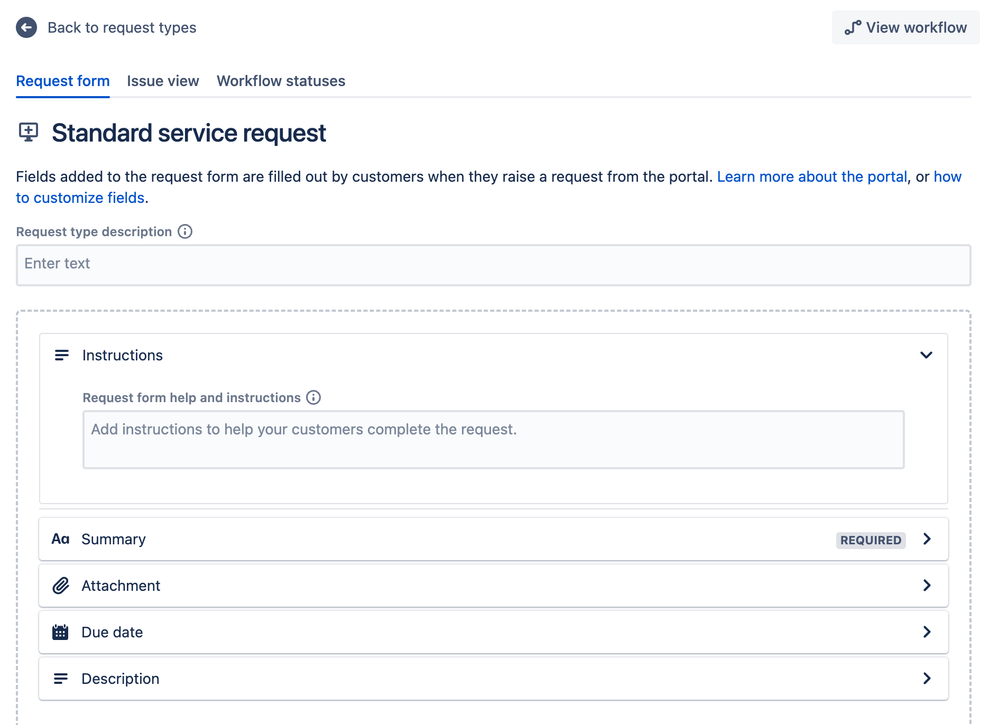This screenshot has width=999, height=725.
Task: Expand the Due date field chevron
Action: [927, 632]
